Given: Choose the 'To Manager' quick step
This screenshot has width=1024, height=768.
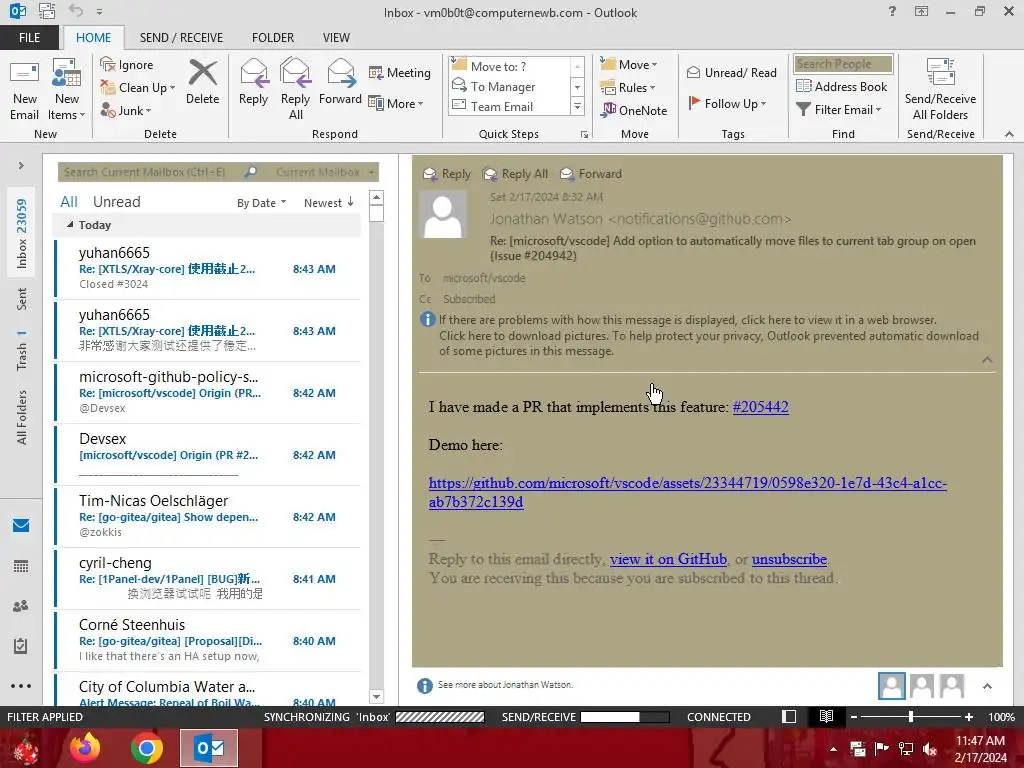Looking at the screenshot, I should [x=509, y=86].
